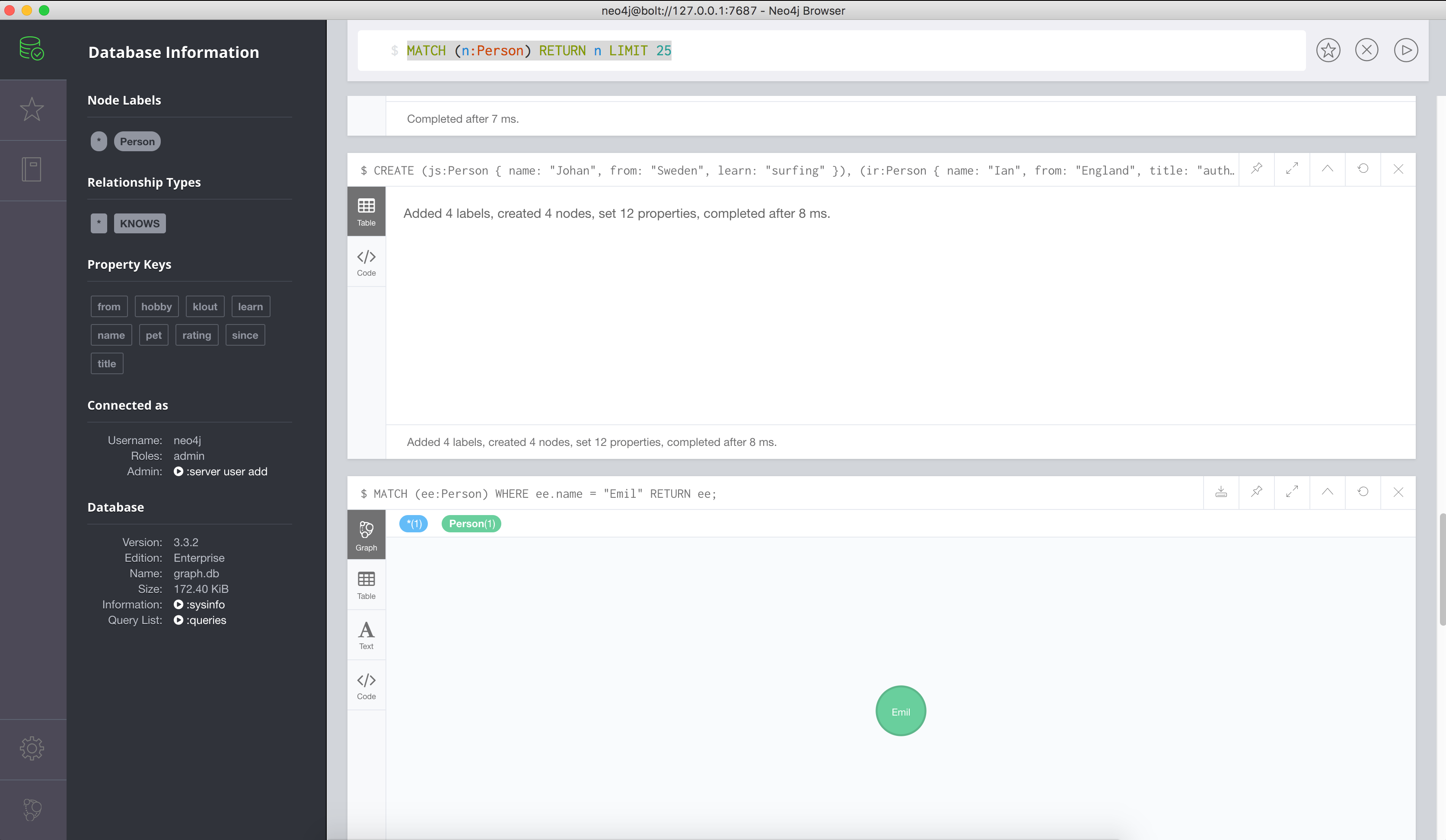Open the browser settings gear icon
Image resolution: width=1446 pixels, height=840 pixels.
(x=32, y=748)
